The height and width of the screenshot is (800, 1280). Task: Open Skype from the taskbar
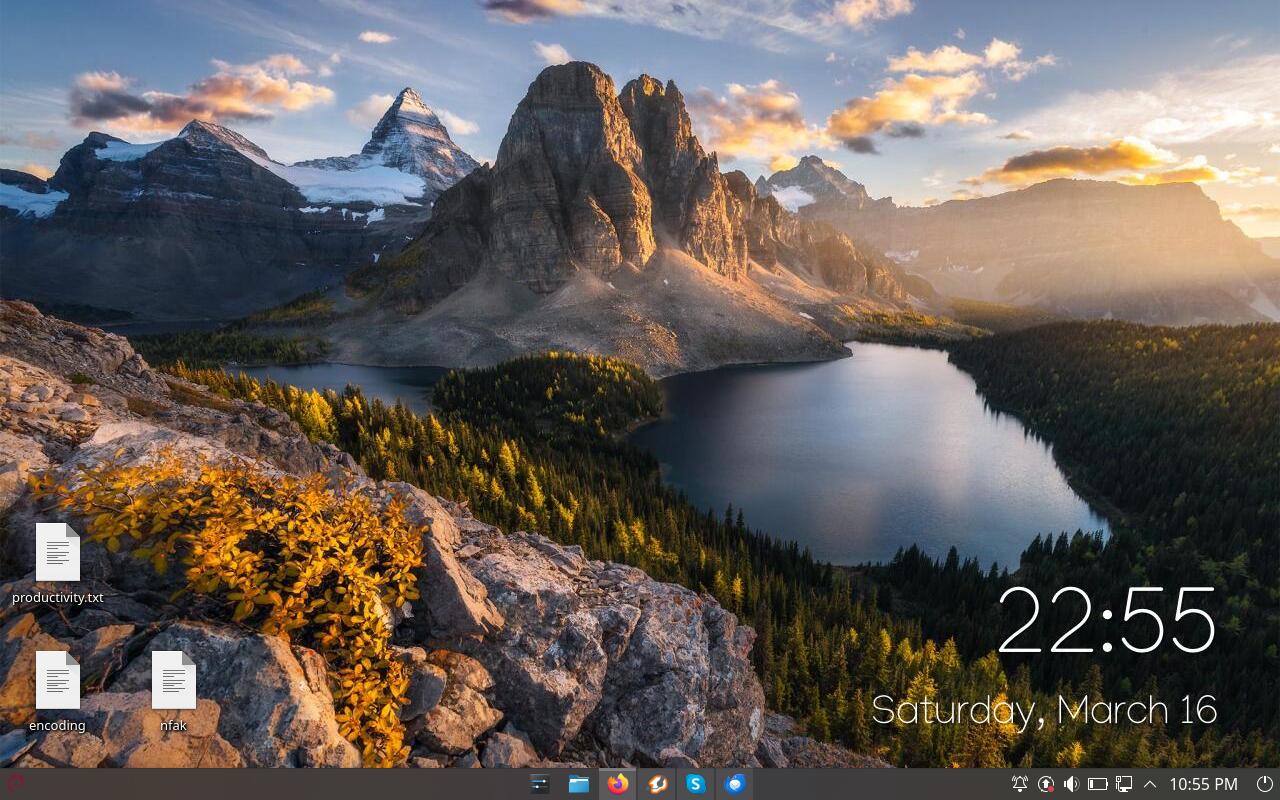(x=696, y=784)
